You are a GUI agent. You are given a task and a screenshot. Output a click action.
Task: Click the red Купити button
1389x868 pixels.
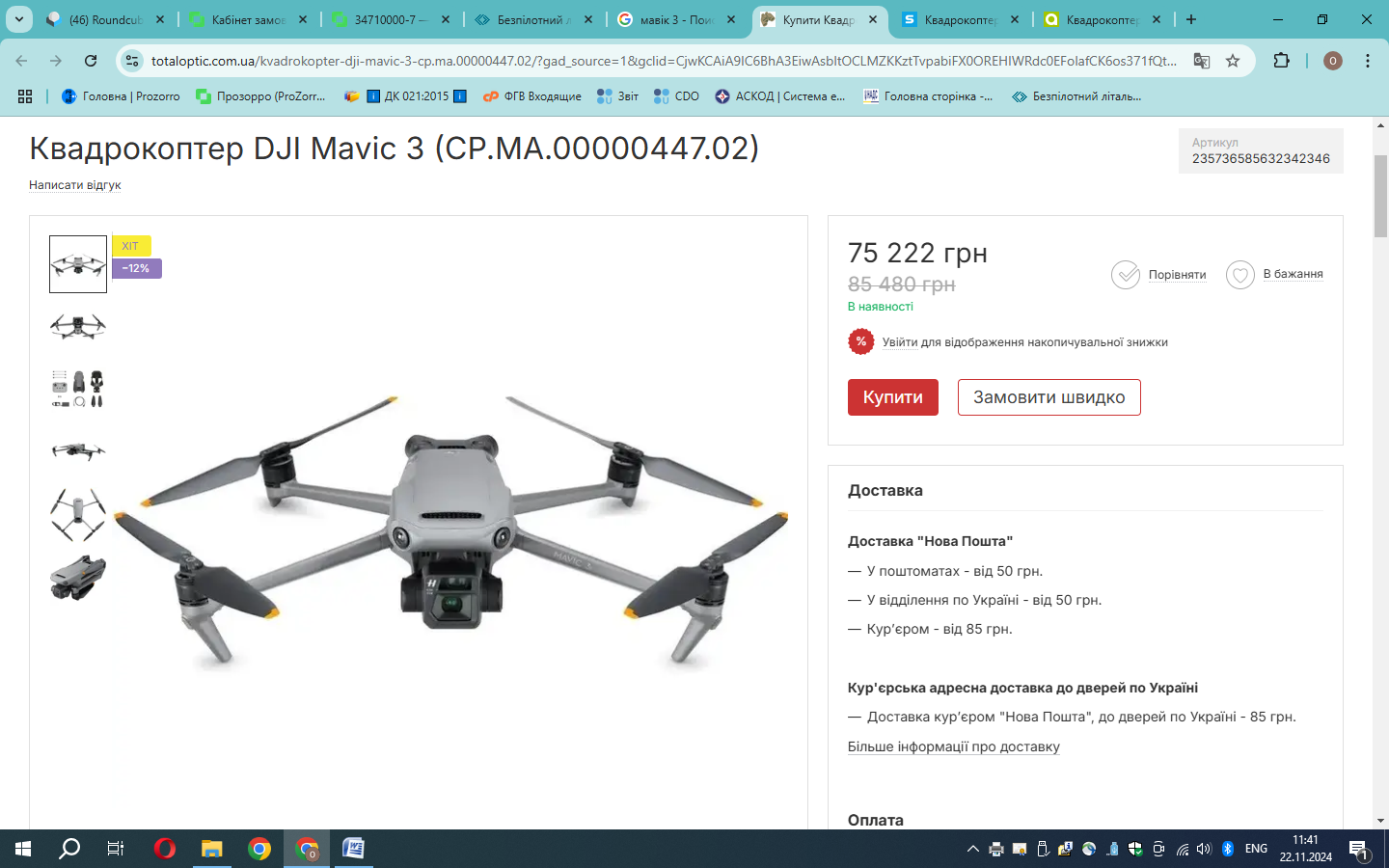(x=893, y=397)
